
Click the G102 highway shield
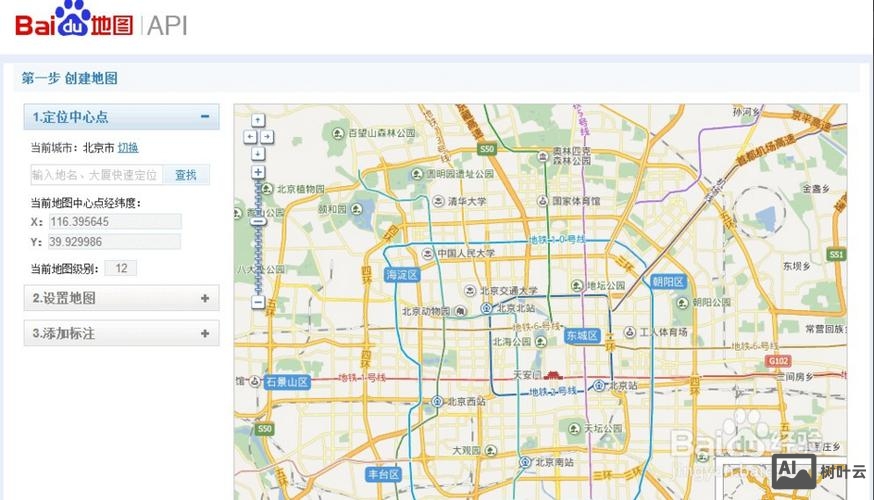tap(779, 361)
